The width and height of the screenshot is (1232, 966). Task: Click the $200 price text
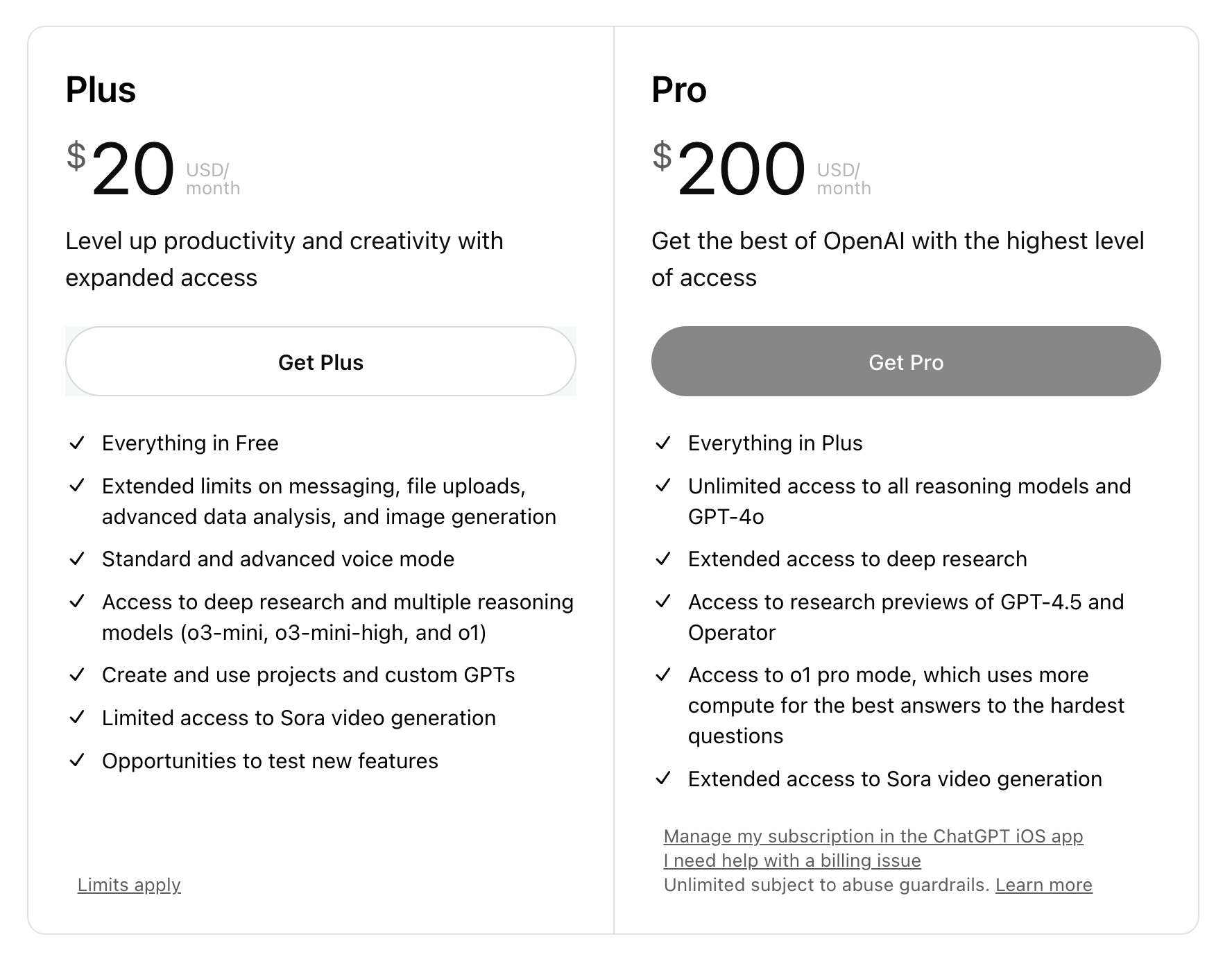pyautogui.click(x=729, y=169)
